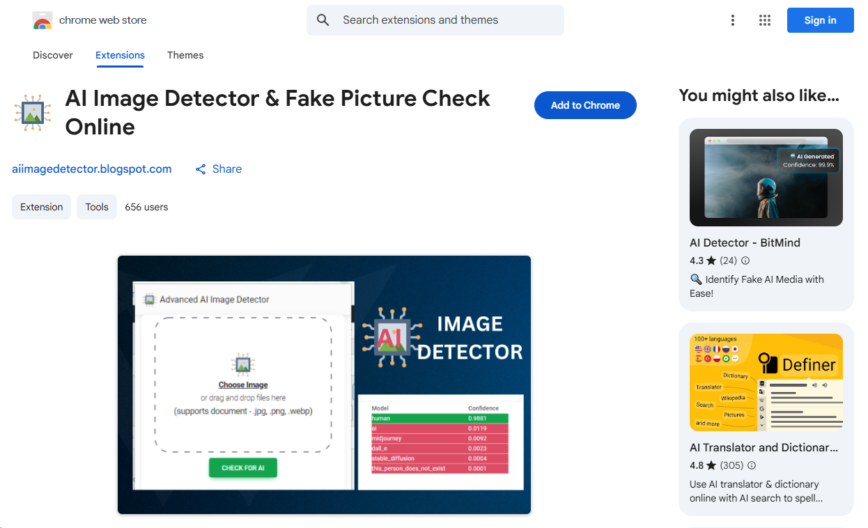Click 'Identify Fake AI Media with Ease!' description

coord(757,287)
